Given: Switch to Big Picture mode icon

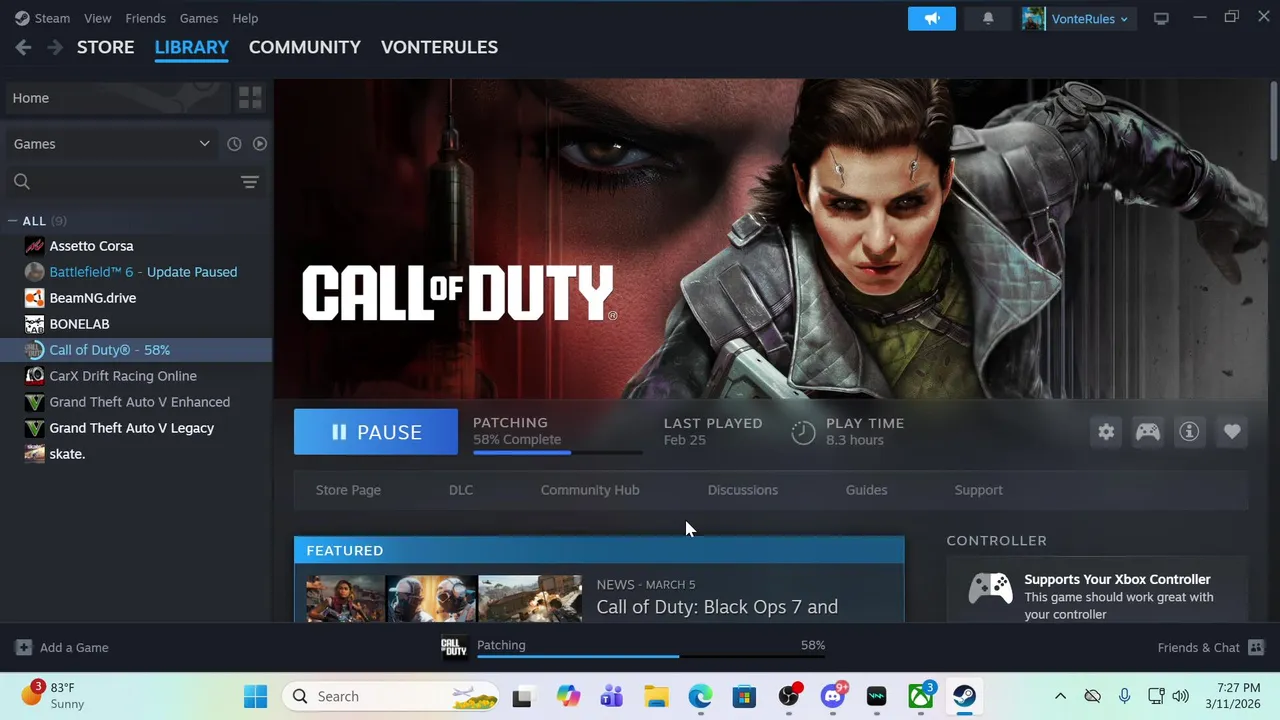Looking at the screenshot, I should click(1161, 18).
